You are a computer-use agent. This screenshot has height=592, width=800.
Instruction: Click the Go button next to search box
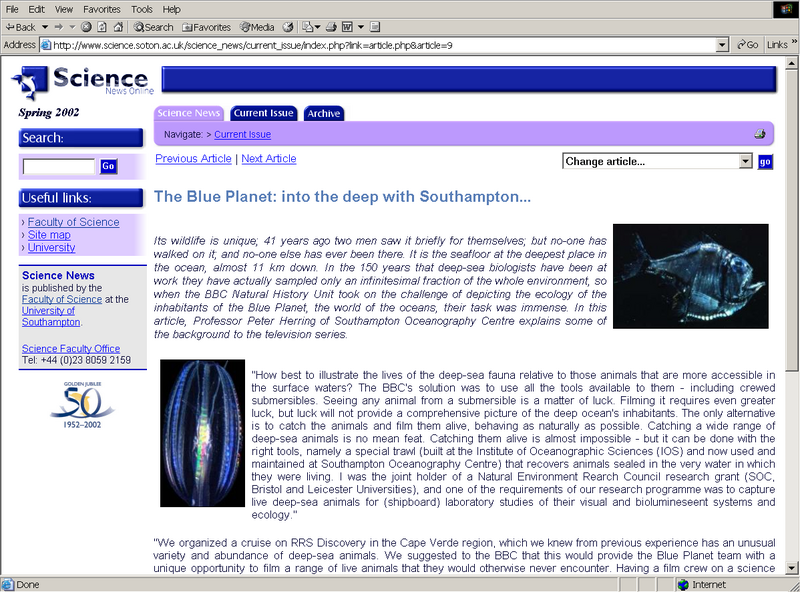pos(108,166)
